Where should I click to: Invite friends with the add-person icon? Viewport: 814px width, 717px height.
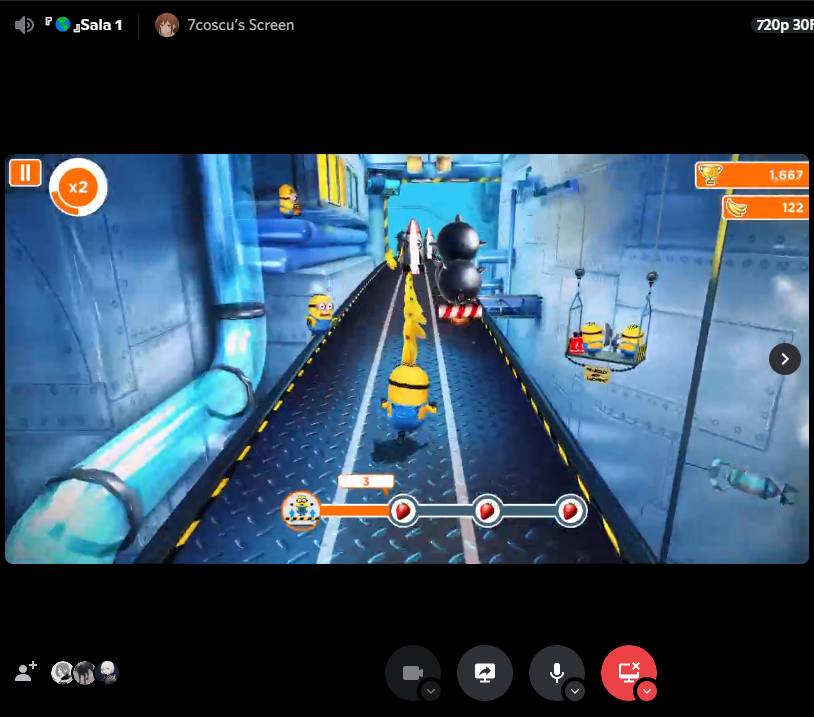(25, 672)
